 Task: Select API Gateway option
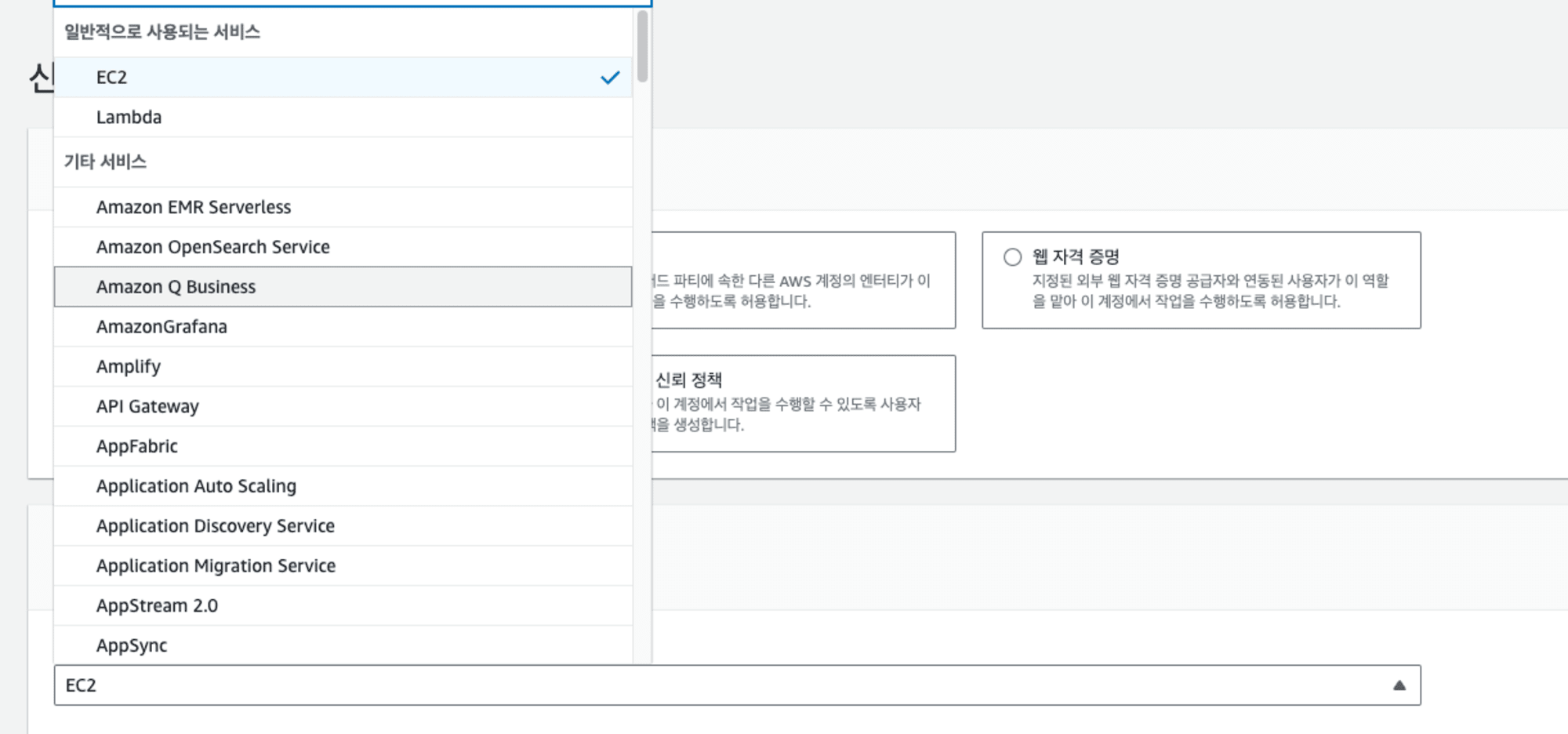tap(343, 406)
